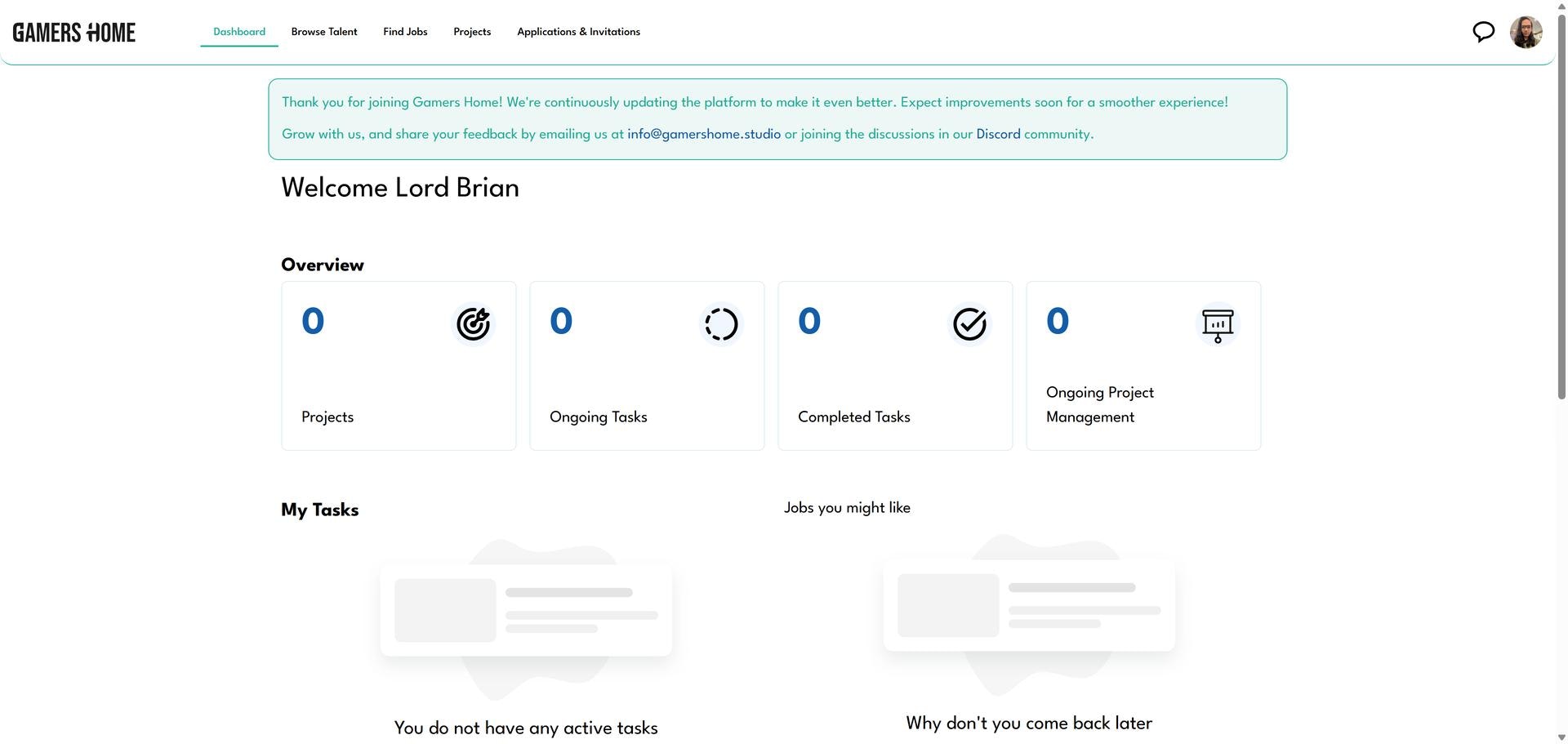Viewport: 1568px width, 744px height.
Task: Click the Ongoing Tasks count of 0
Action: [x=561, y=321]
